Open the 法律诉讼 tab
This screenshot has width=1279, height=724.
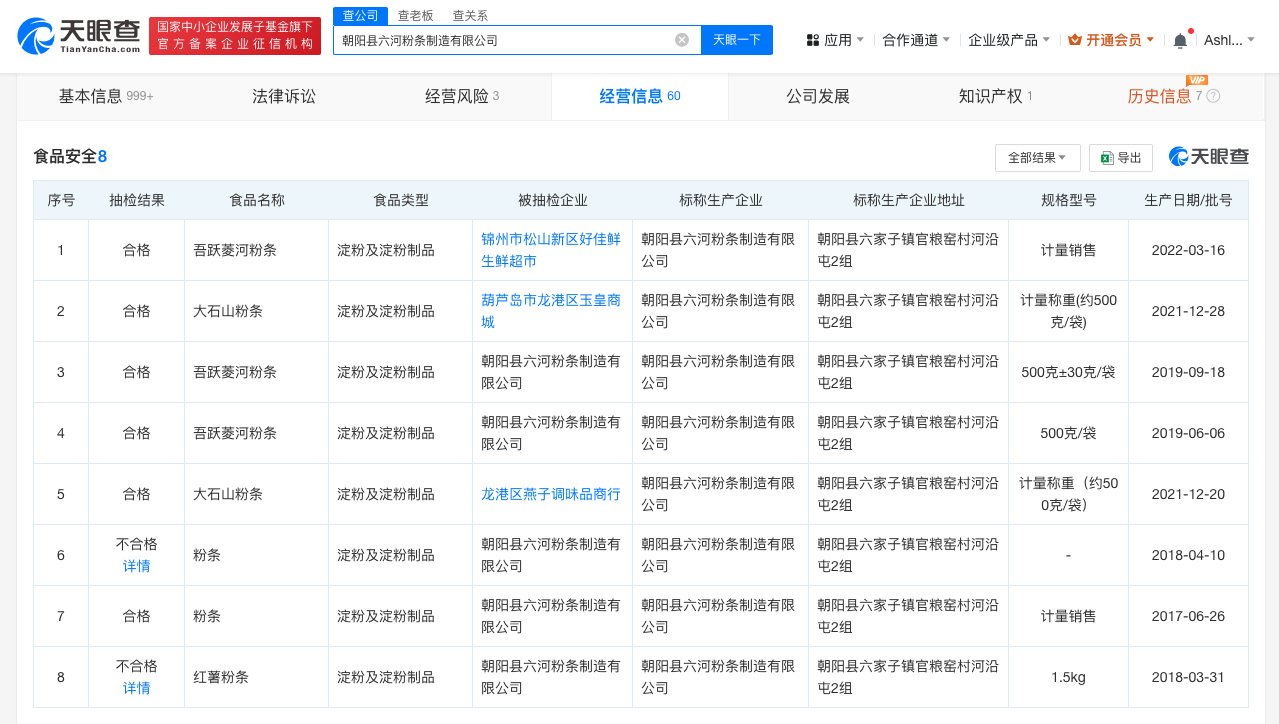click(284, 96)
